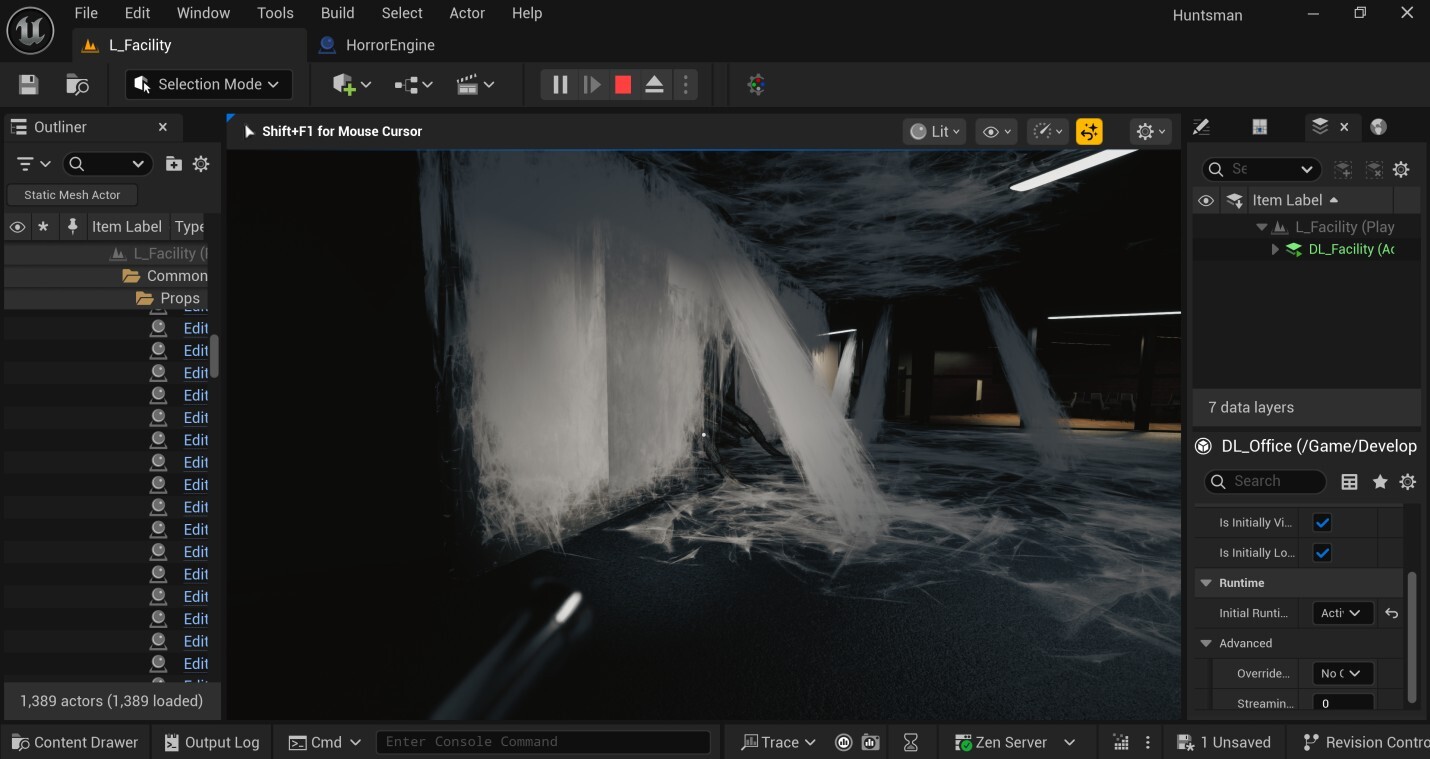Open the Output Log panel
Image resolution: width=1430 pixels, height=759 pixels.
[211, 742]
